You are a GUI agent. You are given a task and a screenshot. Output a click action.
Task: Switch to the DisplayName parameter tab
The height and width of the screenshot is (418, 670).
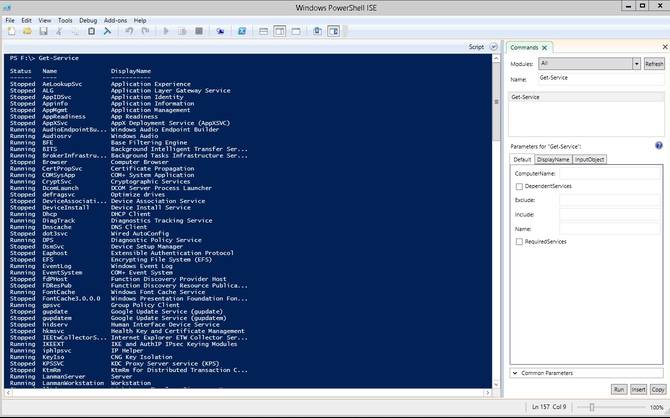tap(553, 159)
